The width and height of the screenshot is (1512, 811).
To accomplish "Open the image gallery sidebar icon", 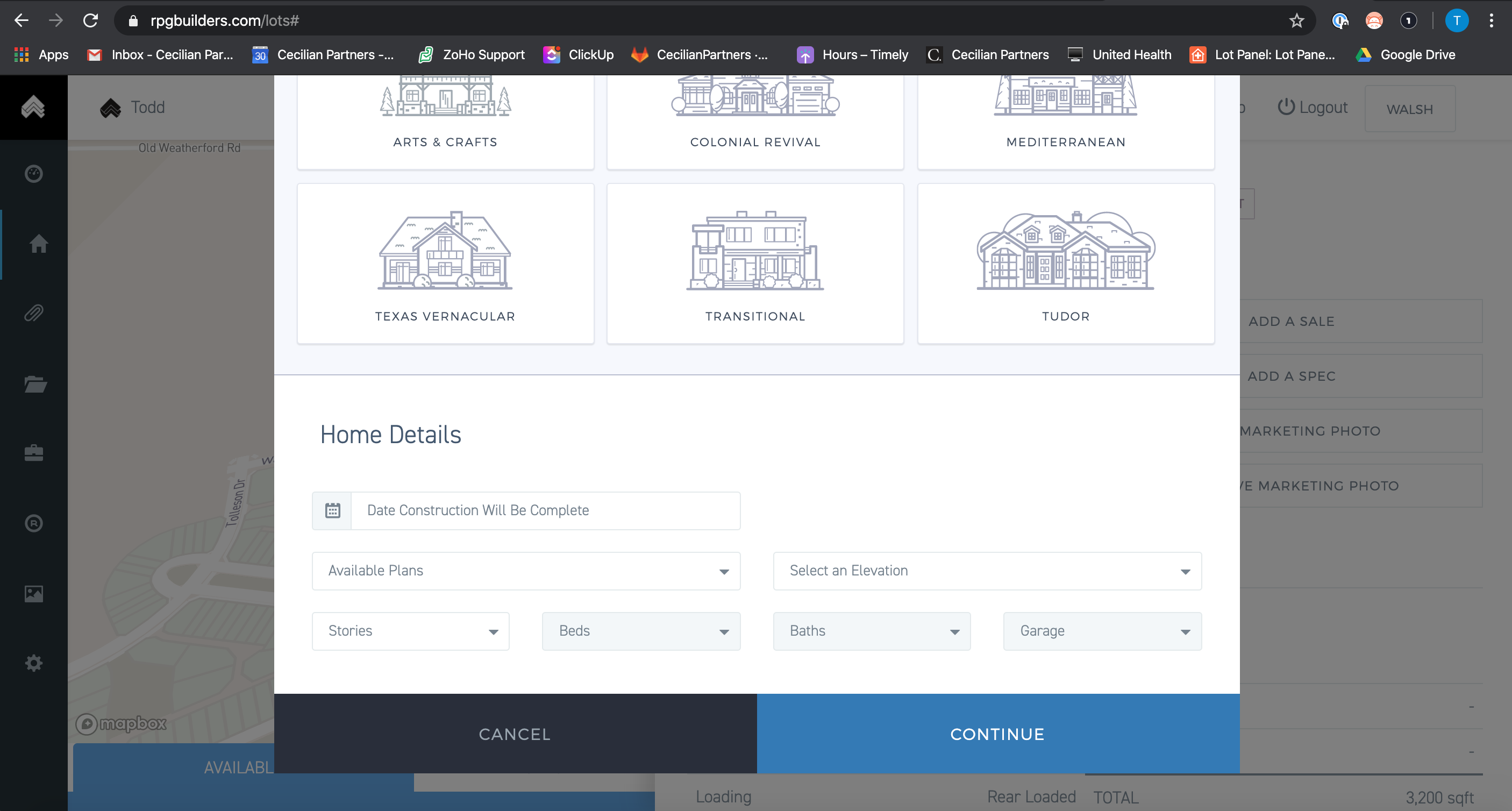I will coord(34,593).
